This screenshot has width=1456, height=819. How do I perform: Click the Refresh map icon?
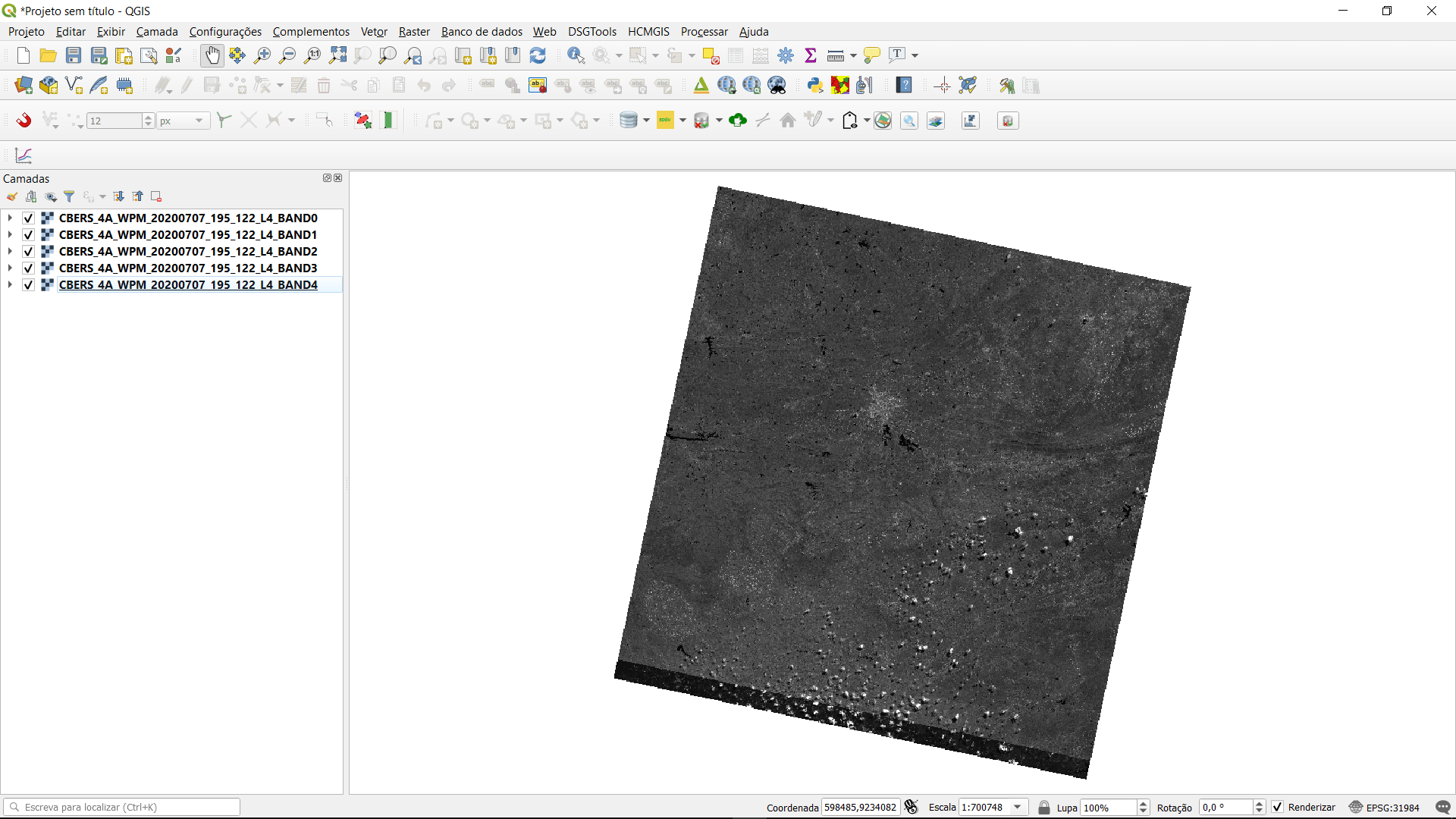point(538,55)
